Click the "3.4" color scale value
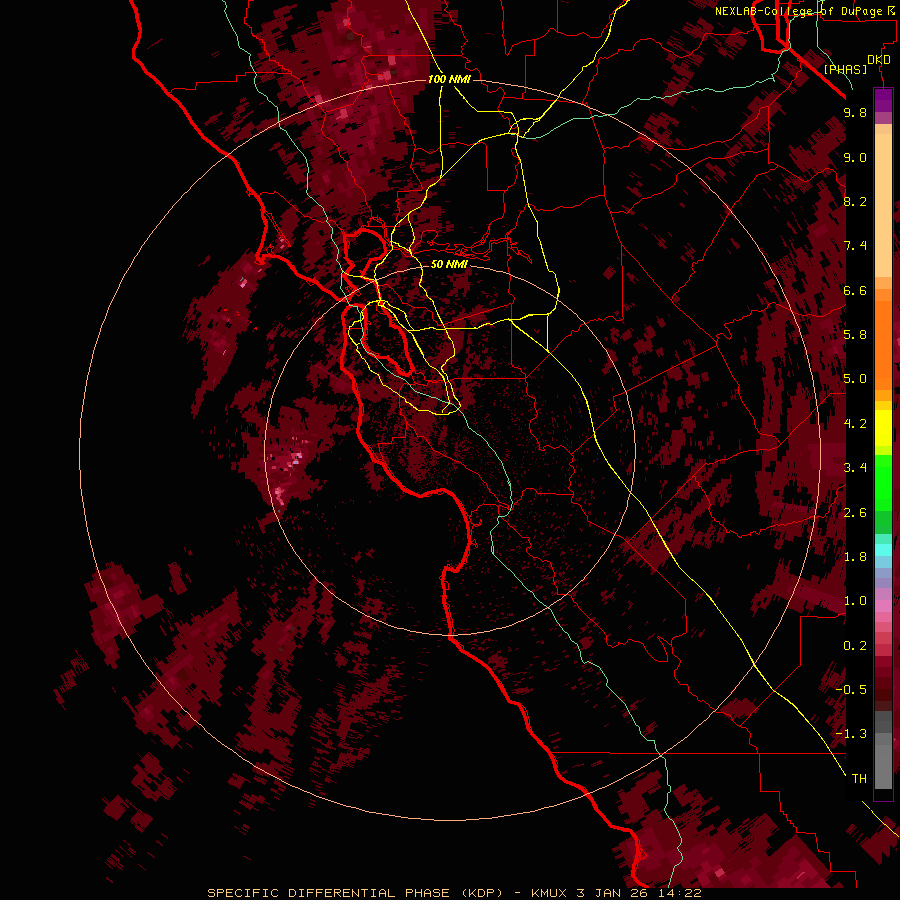The image size is (900, 900). point(855,468)
